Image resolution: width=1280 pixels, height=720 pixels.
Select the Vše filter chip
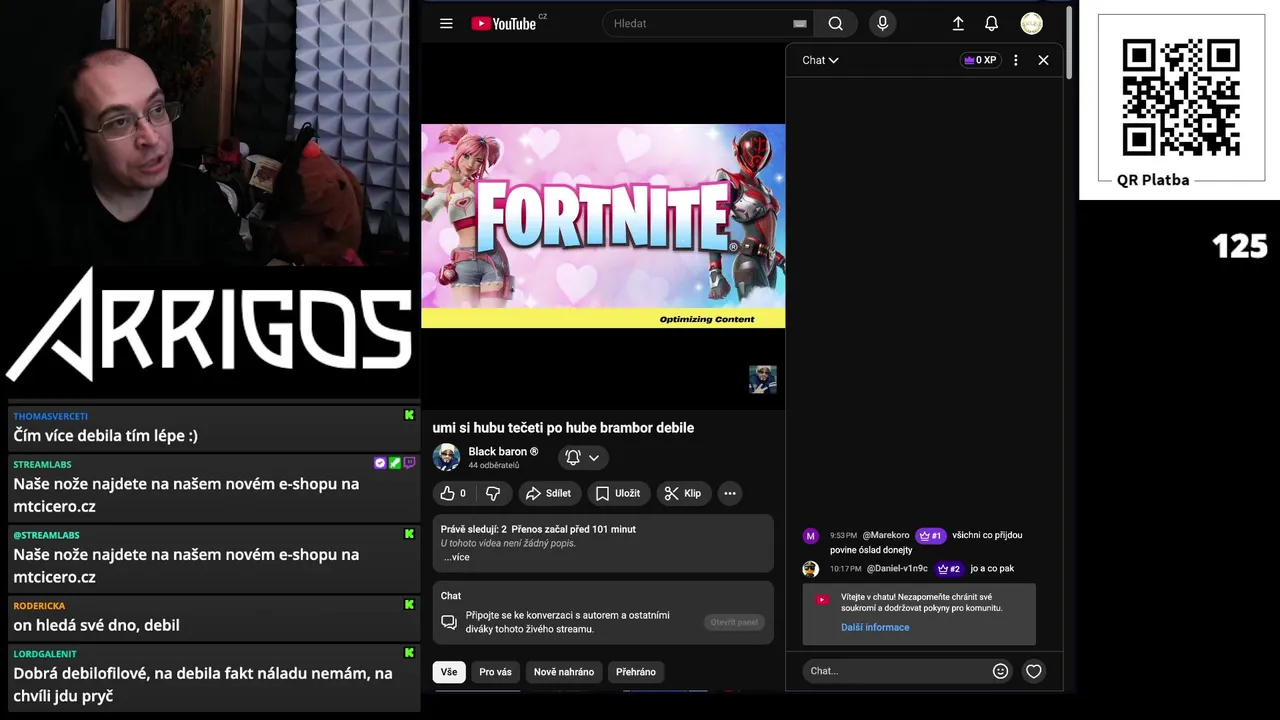pos(449,672)
